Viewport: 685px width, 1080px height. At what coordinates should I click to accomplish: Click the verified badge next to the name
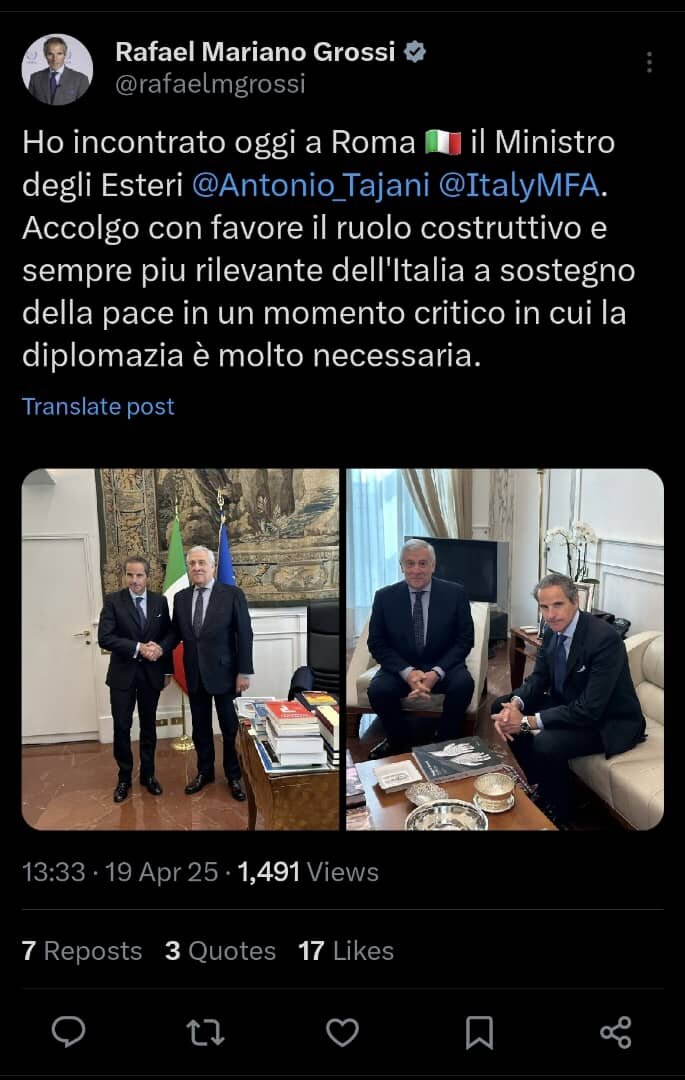pyautogui.click(x=414, y=52)
